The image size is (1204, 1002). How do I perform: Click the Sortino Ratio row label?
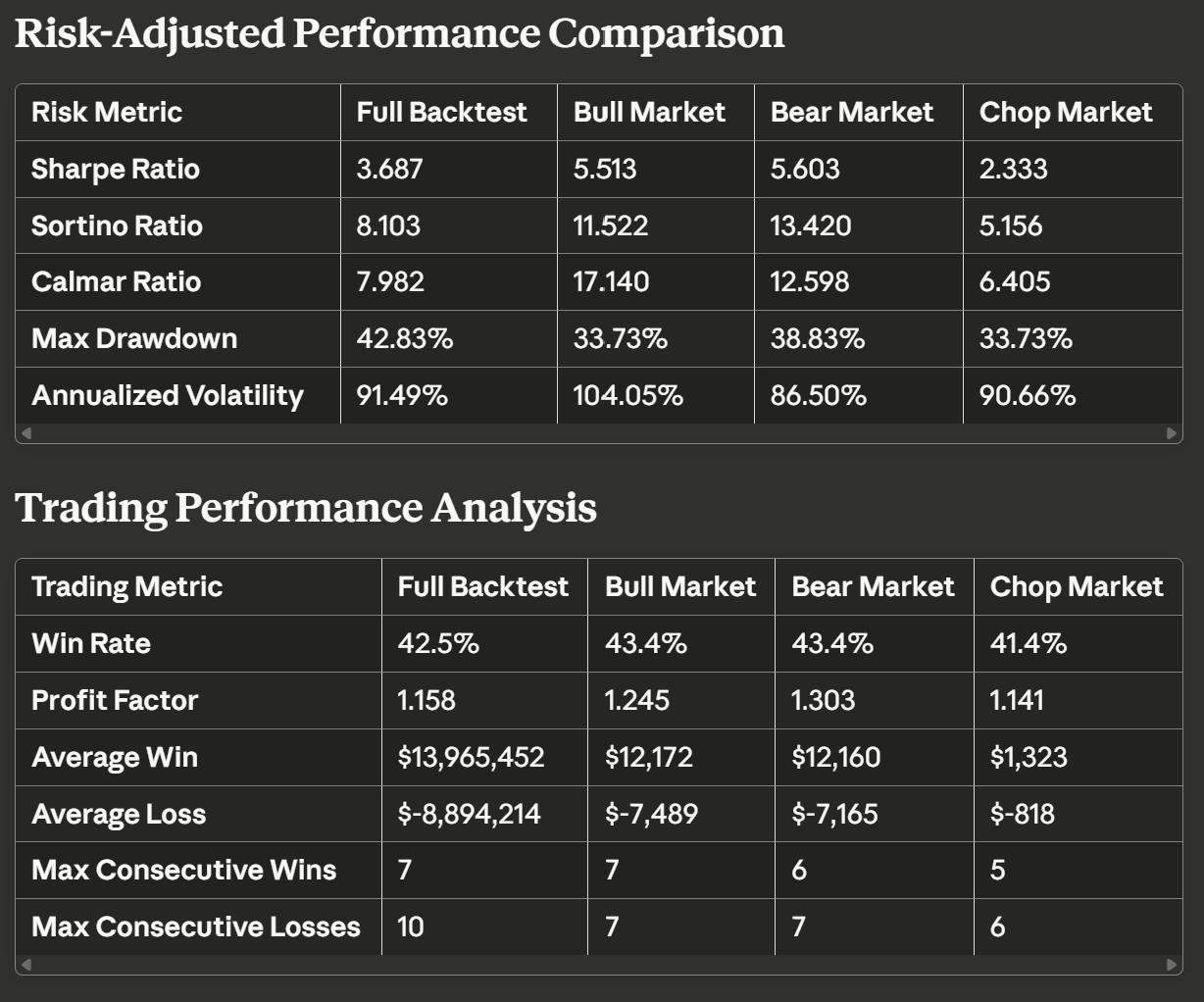coord(117,225)
